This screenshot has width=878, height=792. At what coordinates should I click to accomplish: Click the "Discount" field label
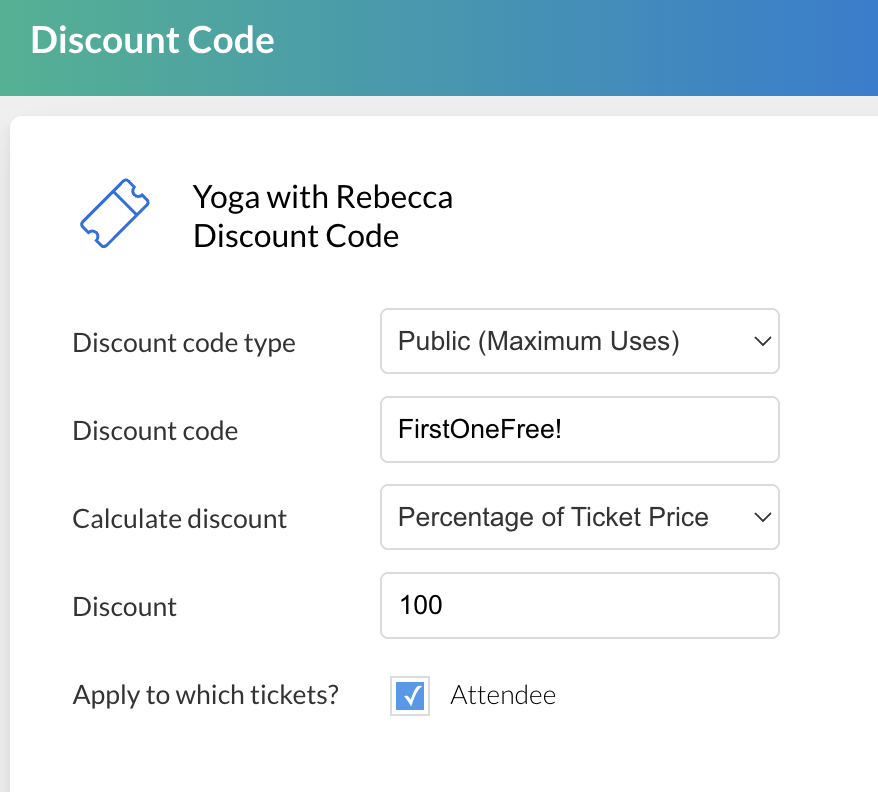124,607
